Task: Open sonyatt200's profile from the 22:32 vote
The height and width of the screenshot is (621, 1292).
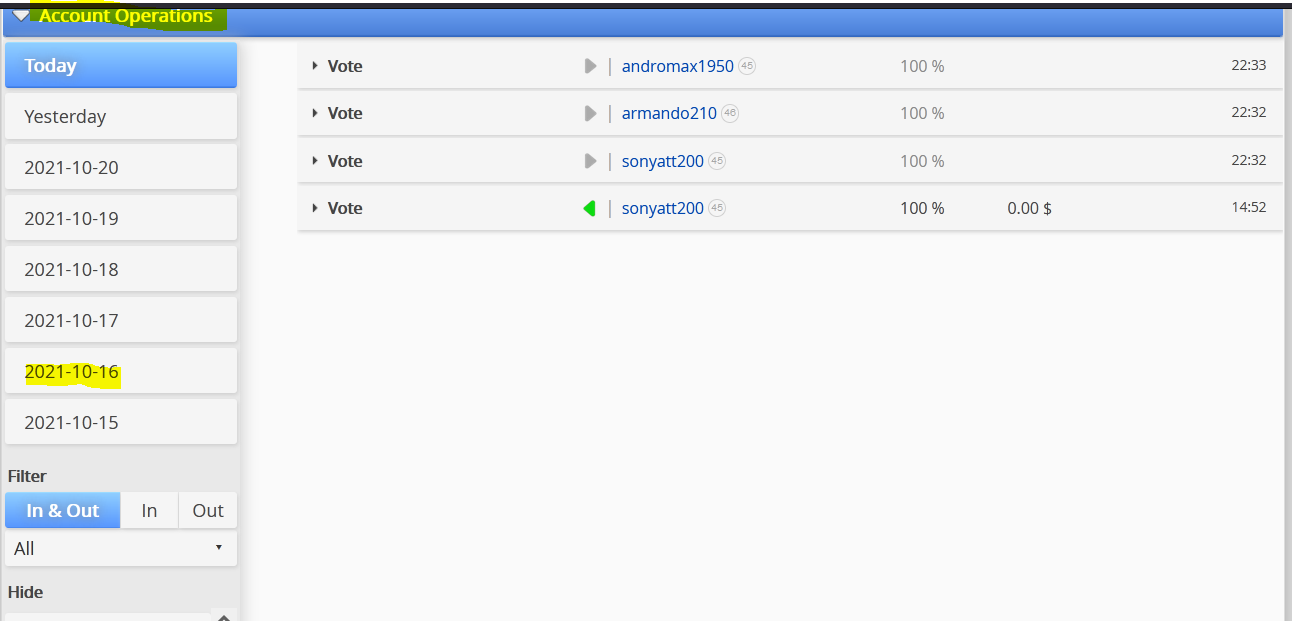Action: tap(663, 161)
